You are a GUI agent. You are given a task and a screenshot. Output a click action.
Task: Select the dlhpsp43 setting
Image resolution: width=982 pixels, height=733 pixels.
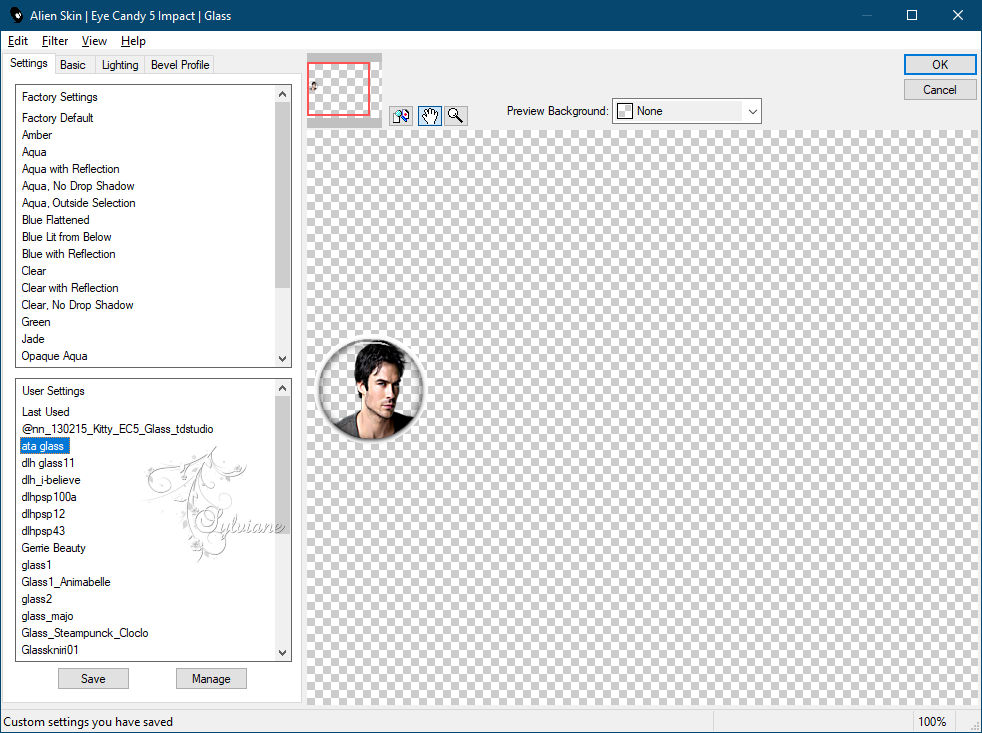(43, 531)
